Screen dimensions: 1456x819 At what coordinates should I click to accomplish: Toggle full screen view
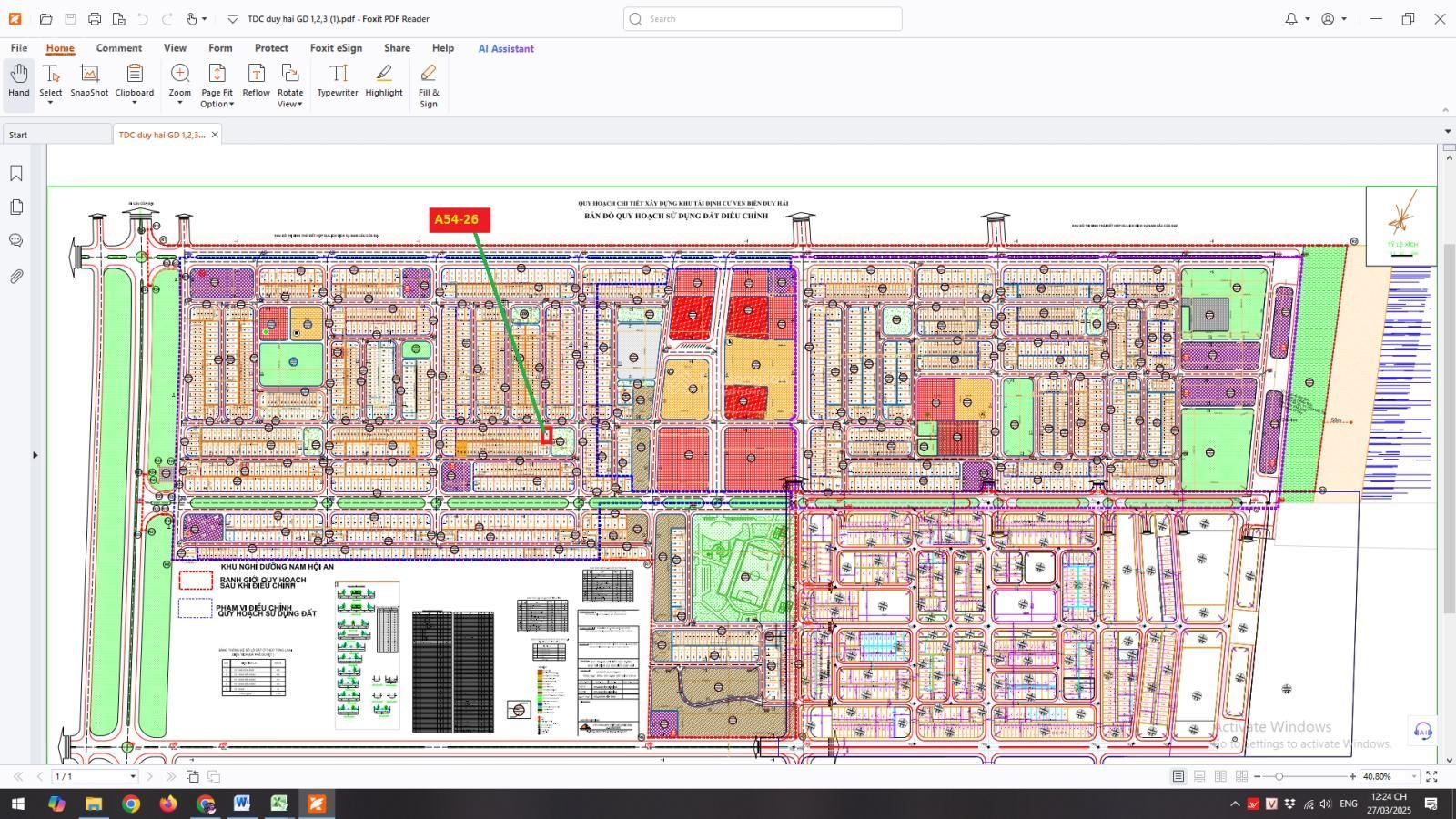[1431, 776]
